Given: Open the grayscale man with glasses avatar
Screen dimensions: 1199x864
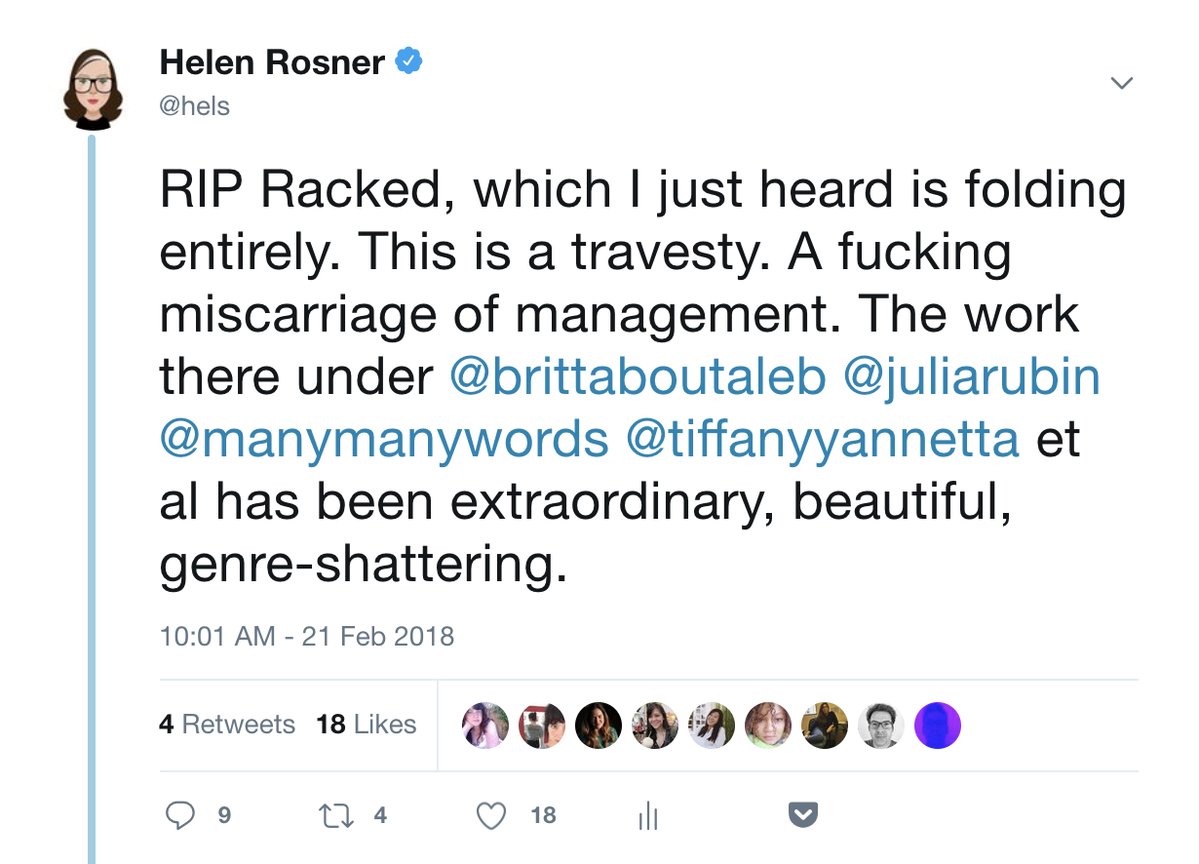Looking at the screenshot, I should [x=880, y=725].
